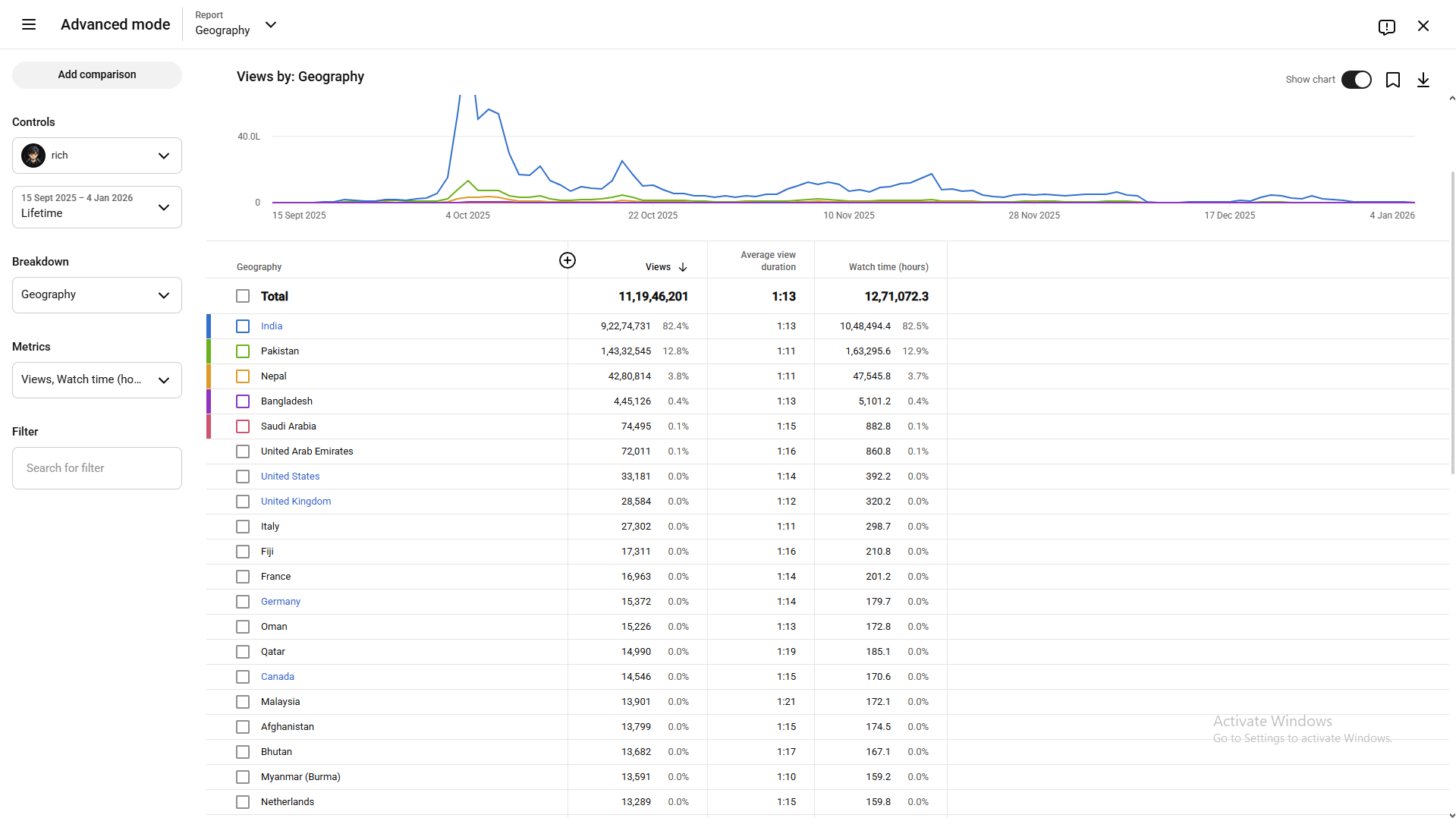This screenshot has width=1456, height=818.
Task: Open United States analytics link
Action: click(290, 476)
